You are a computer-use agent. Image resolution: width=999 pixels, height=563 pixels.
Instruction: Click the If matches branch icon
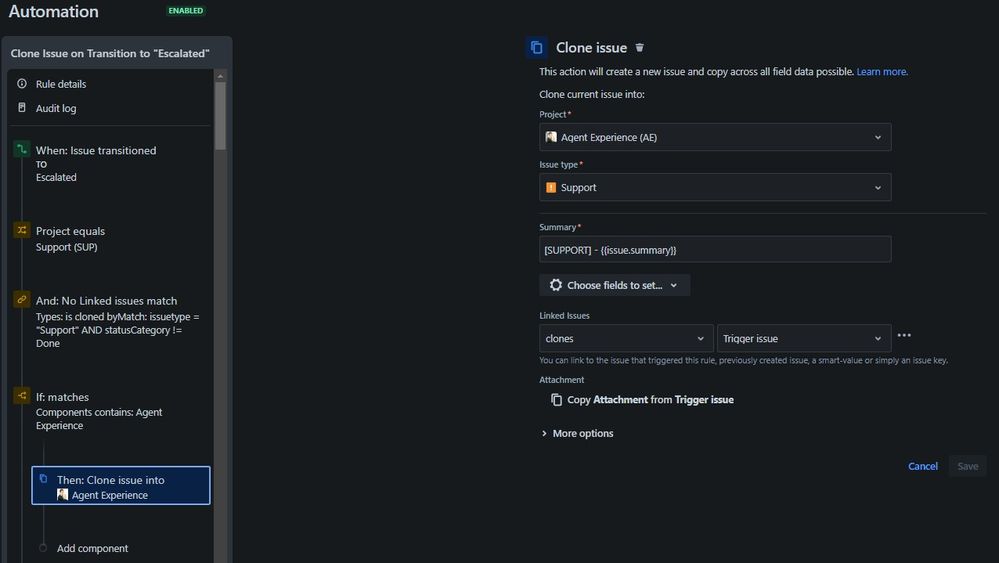click(22, 396)
